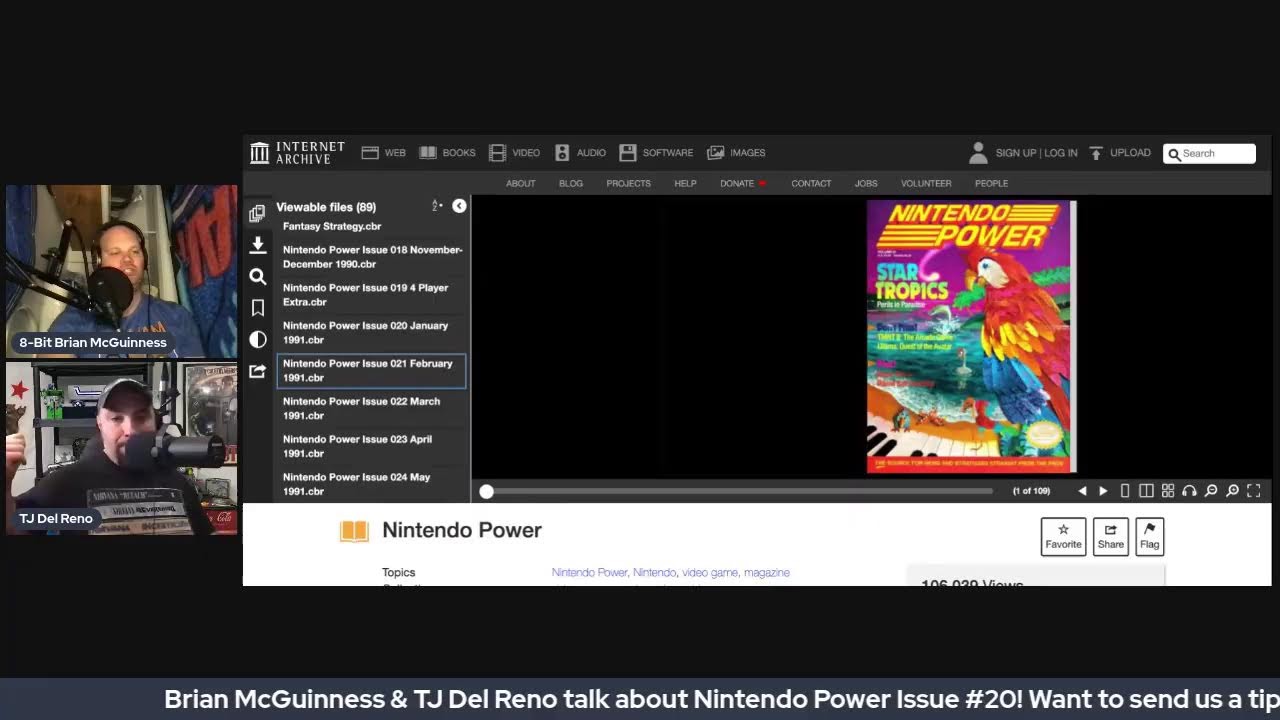Click the Internet Archive logo
Viewport: 1280px width, 720px height.
297,152
